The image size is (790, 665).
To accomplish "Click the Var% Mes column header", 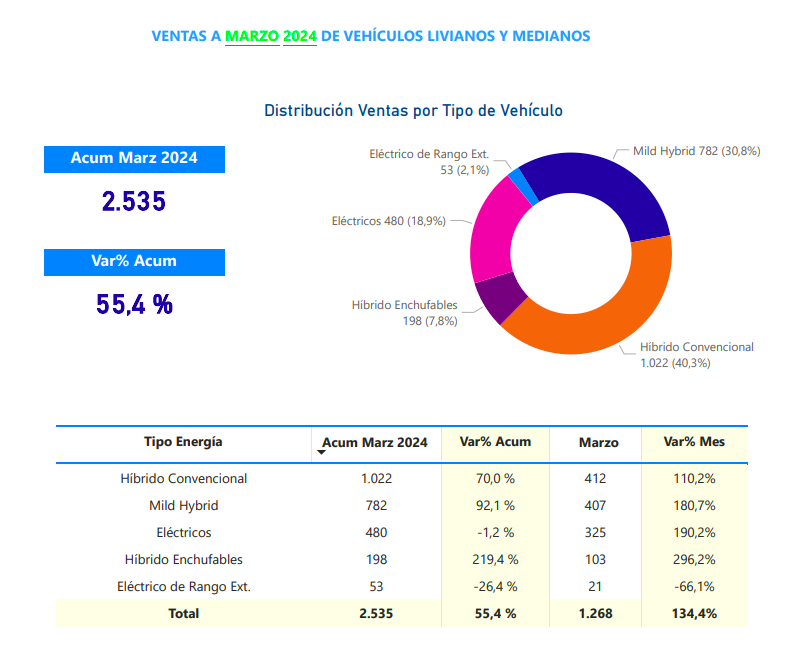I will tap(694, 442).
